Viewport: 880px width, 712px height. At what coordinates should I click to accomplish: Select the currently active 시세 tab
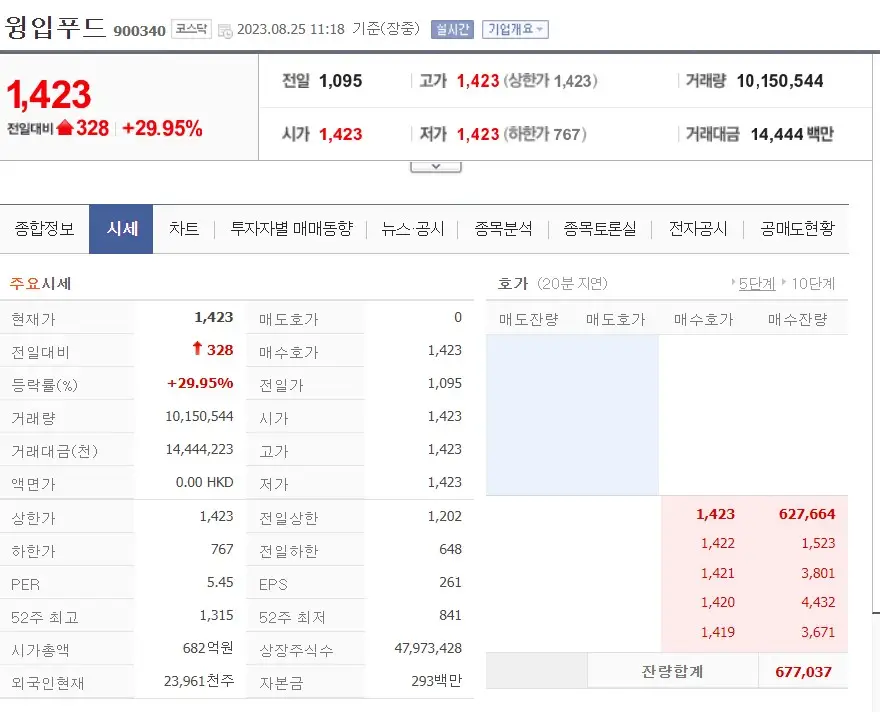point(120,228)
